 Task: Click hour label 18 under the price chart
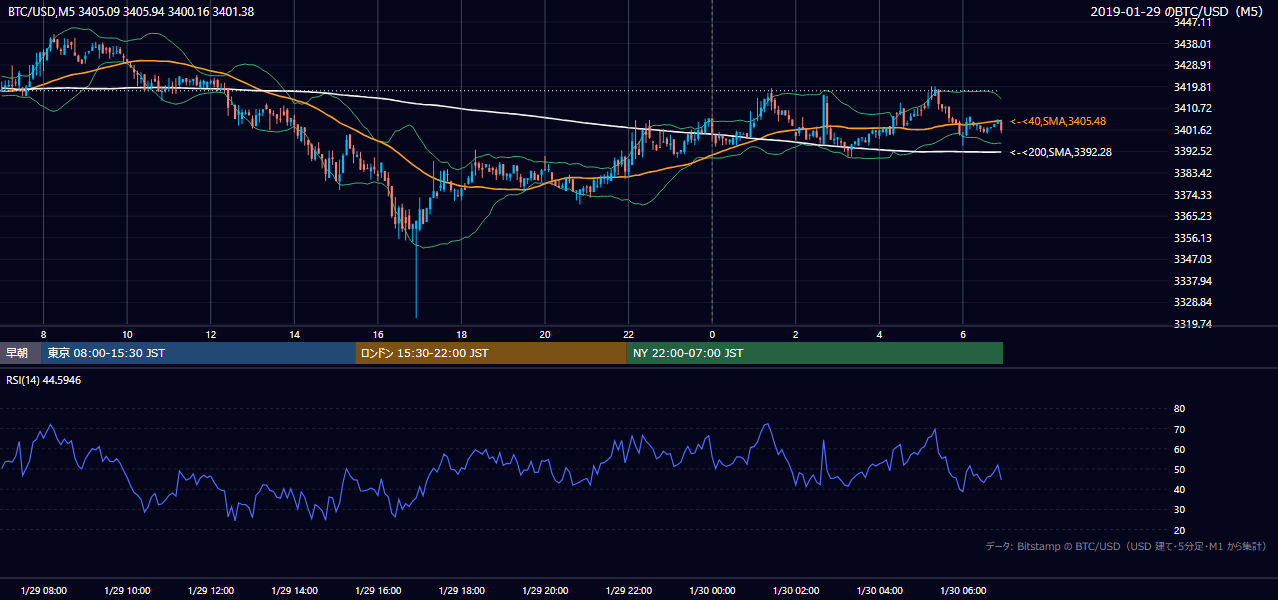click(461, 334)
